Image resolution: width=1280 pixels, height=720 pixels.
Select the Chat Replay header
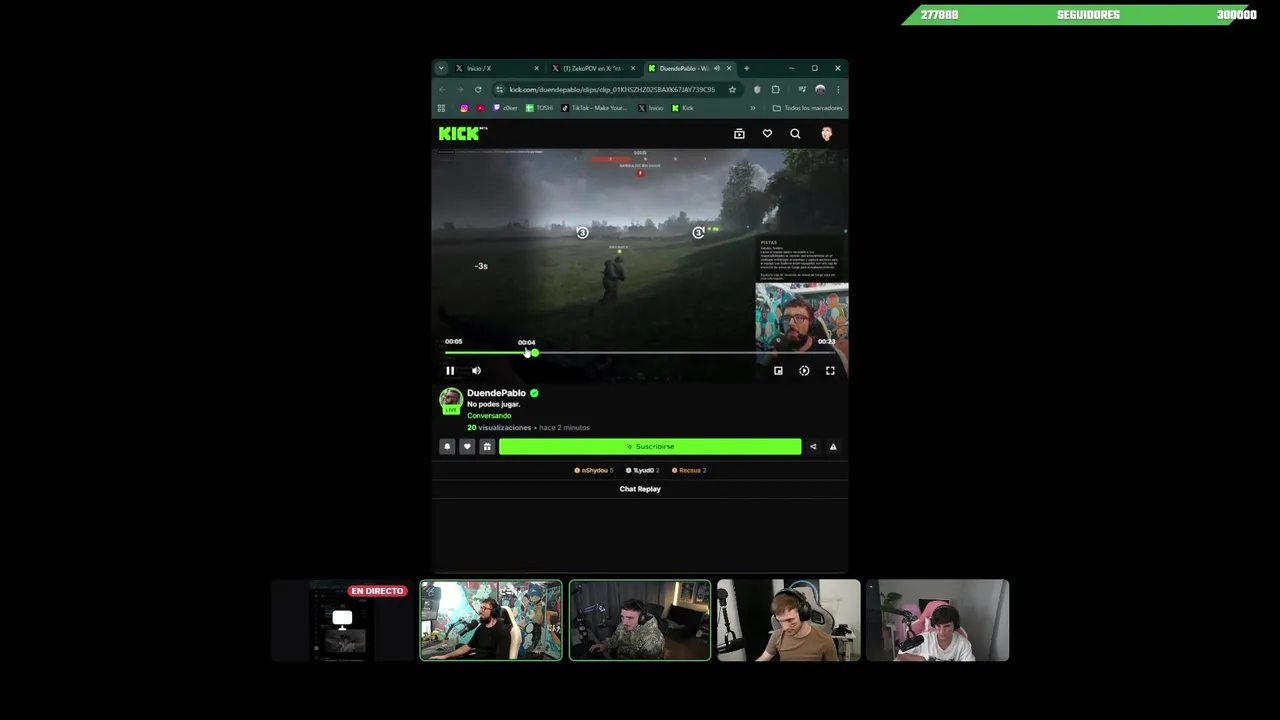tap(640, 489)
